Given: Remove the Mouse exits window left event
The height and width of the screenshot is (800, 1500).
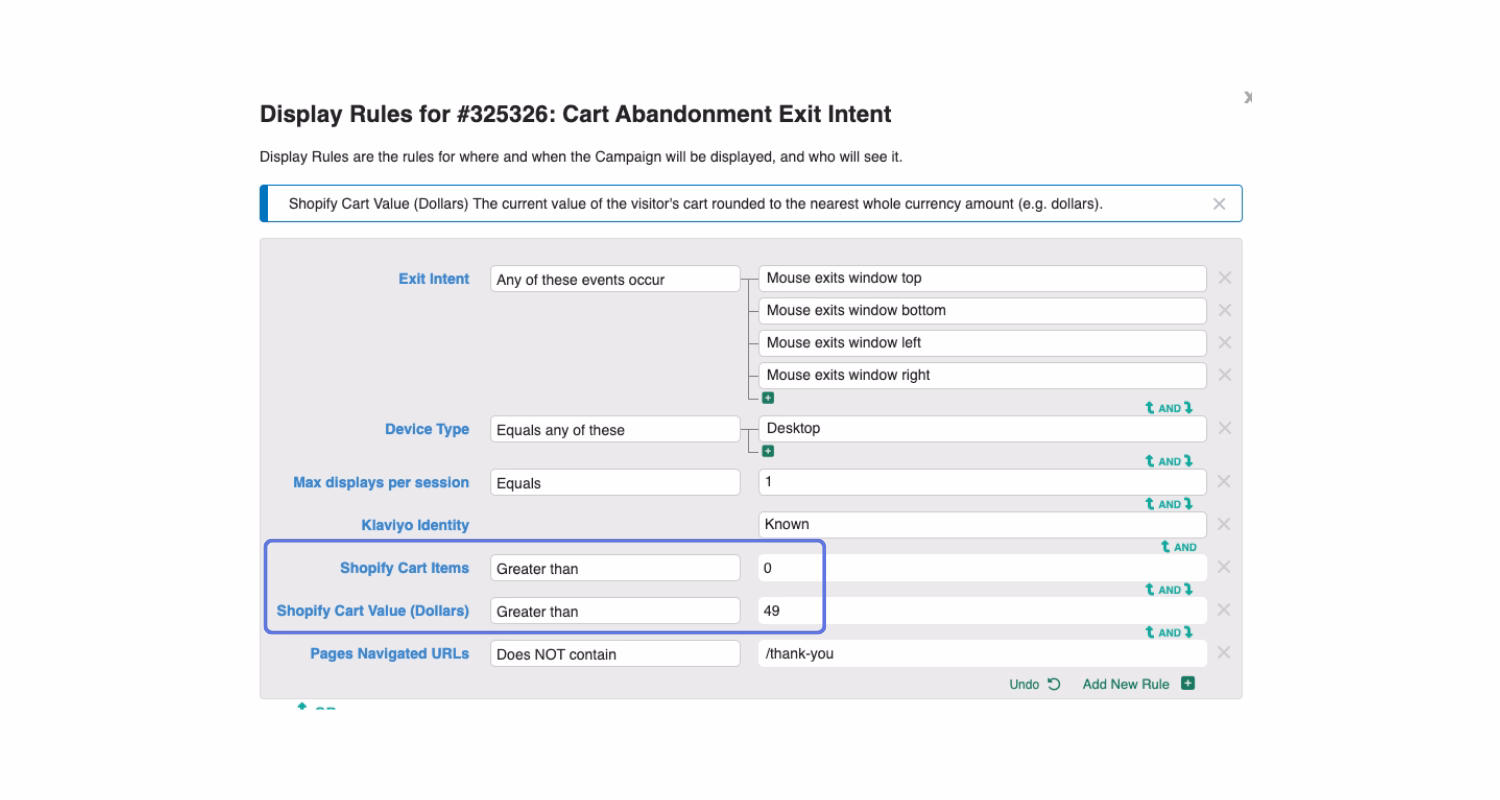Looking at the screenshot, I should [1224, 342].
